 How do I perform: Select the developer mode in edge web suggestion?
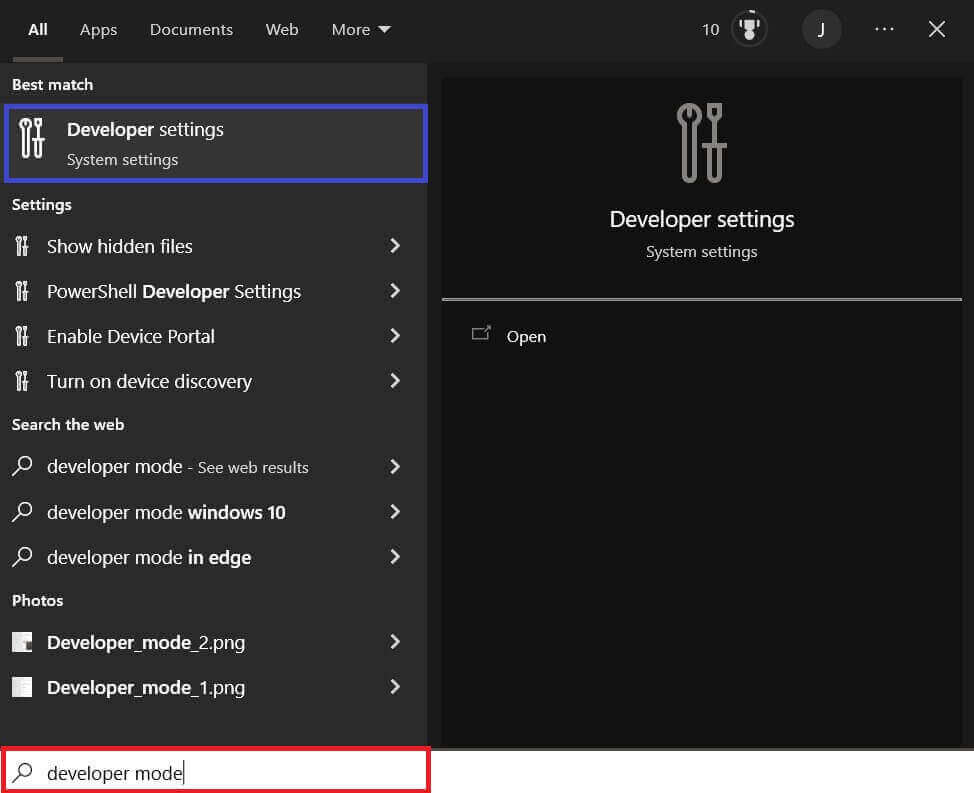[147, 557]
